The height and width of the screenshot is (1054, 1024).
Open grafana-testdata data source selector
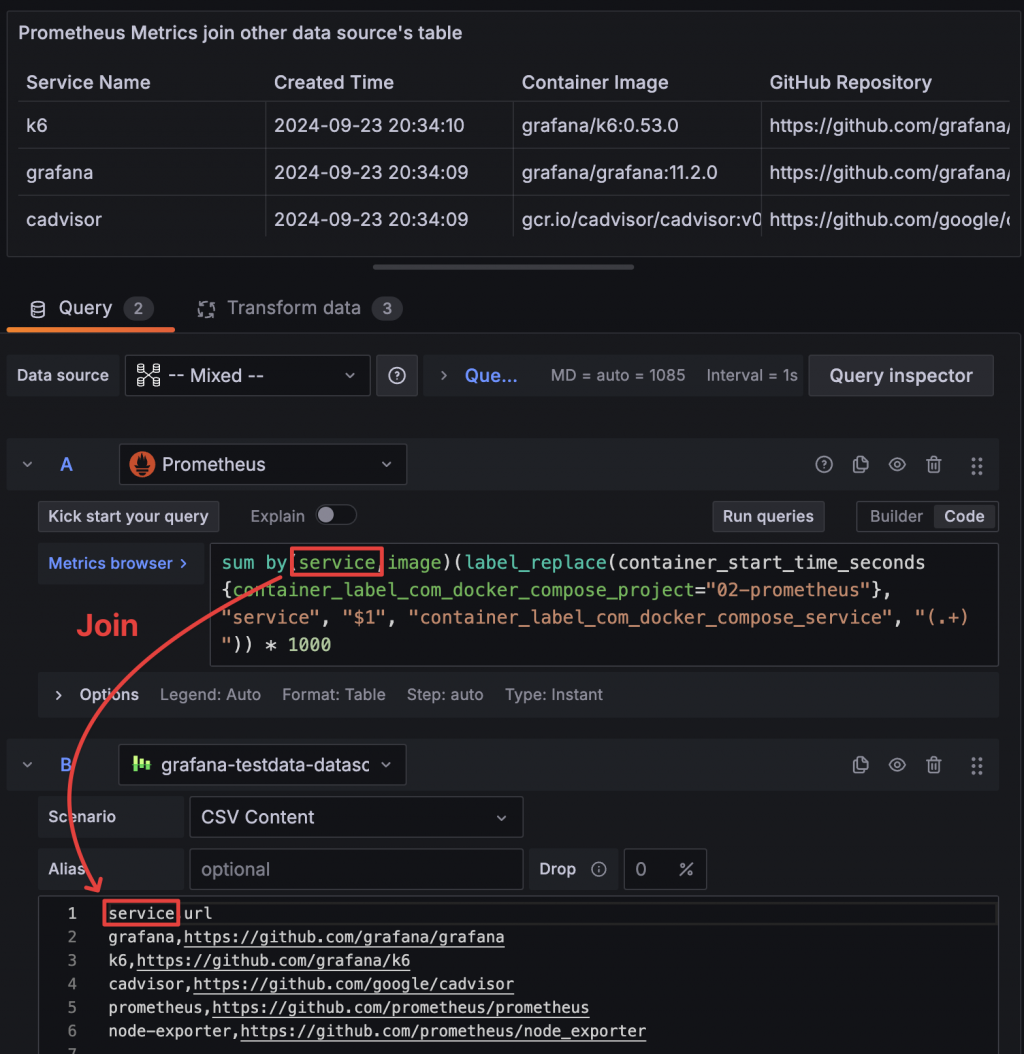pos(262,765)
